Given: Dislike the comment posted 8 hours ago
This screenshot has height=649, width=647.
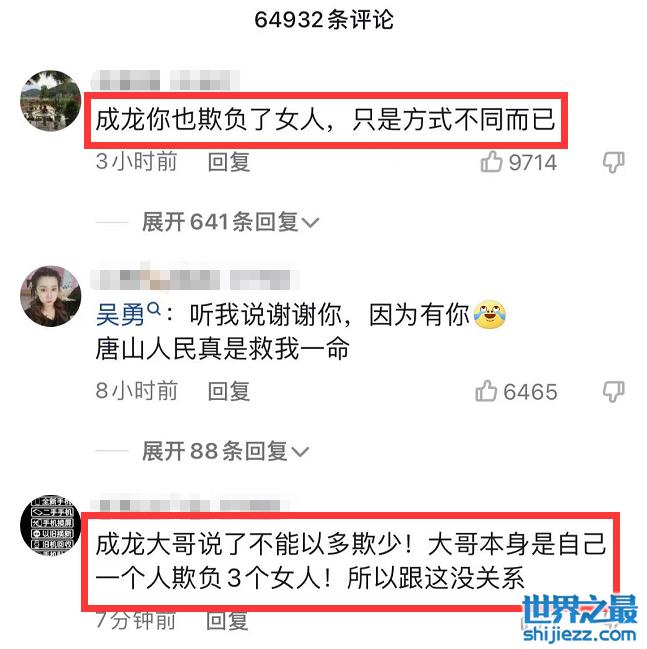Looking at the screenshot, I should [613, 392].
